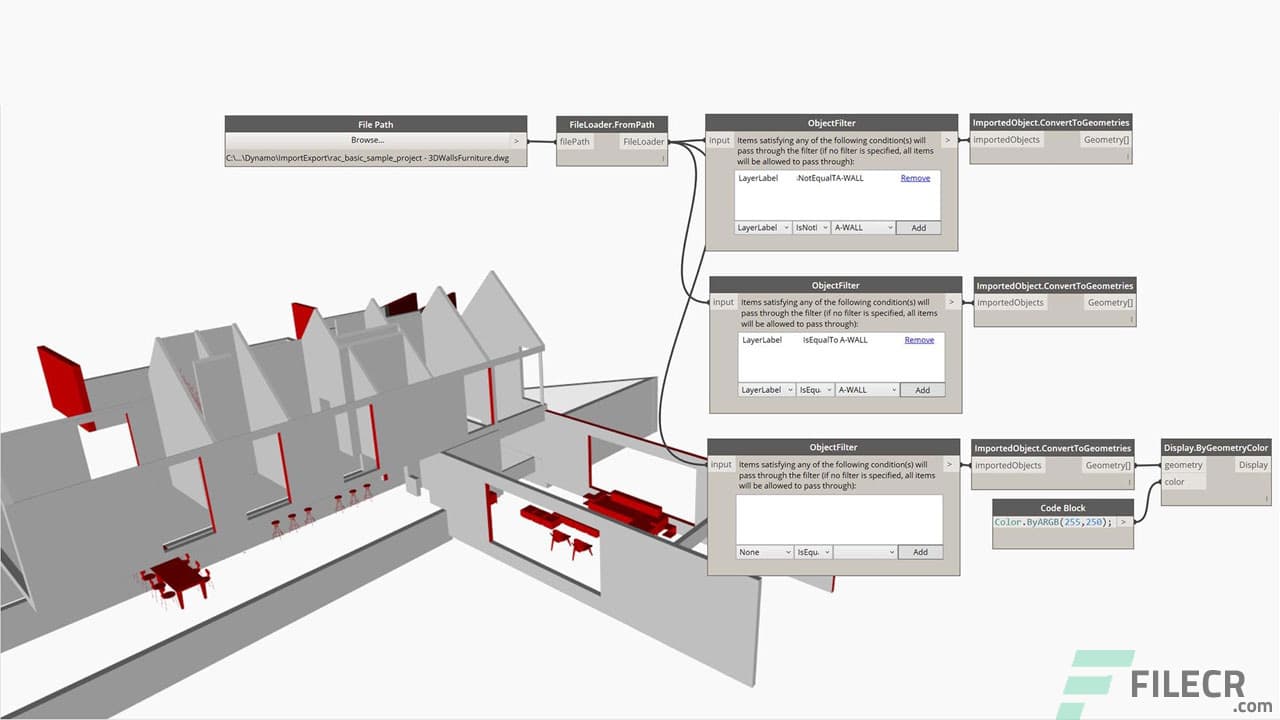Select the FileLoader output port

click(643, 142)
